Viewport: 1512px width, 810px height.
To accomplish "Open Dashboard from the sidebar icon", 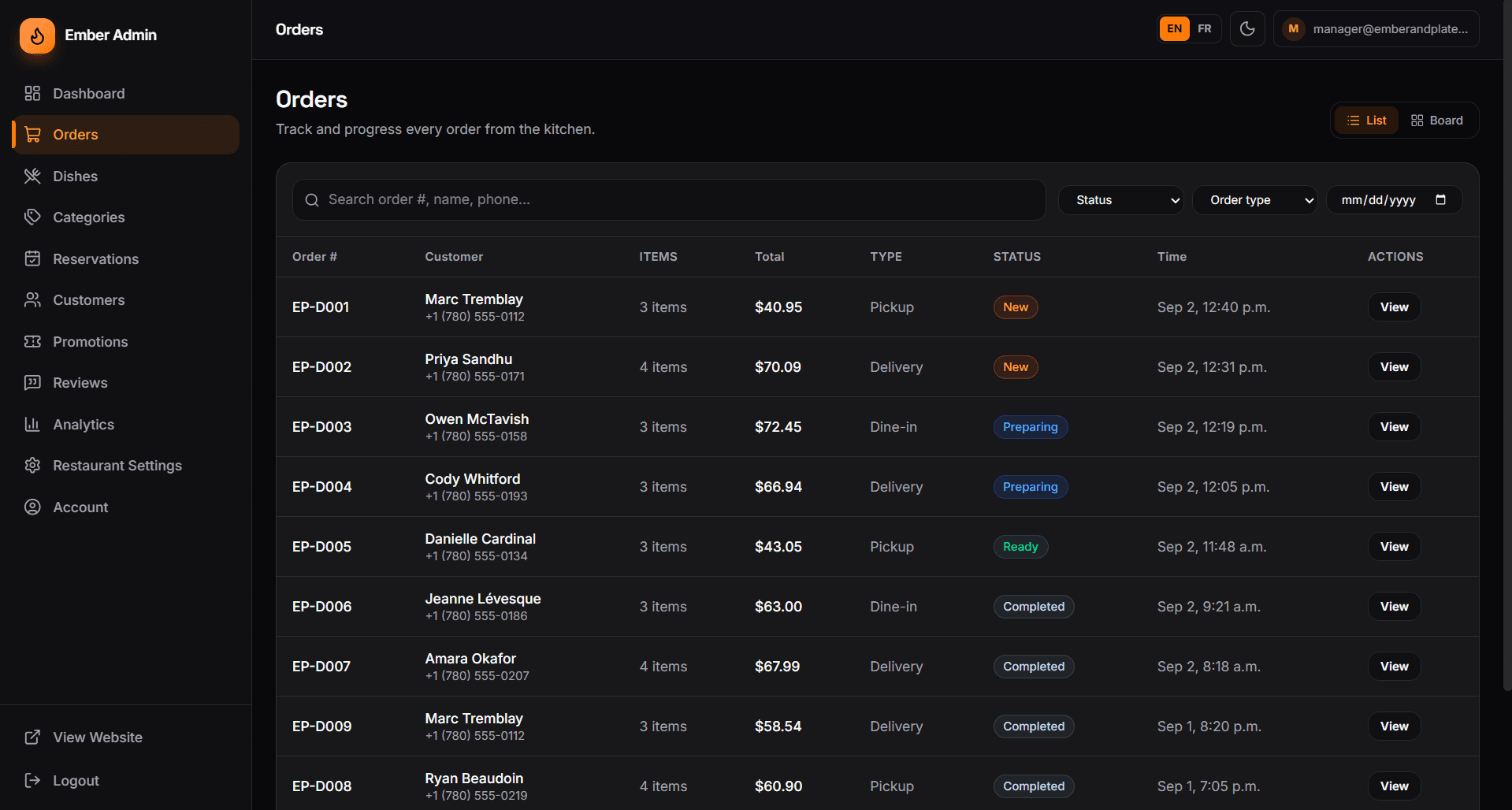I will tap(32, 94).
